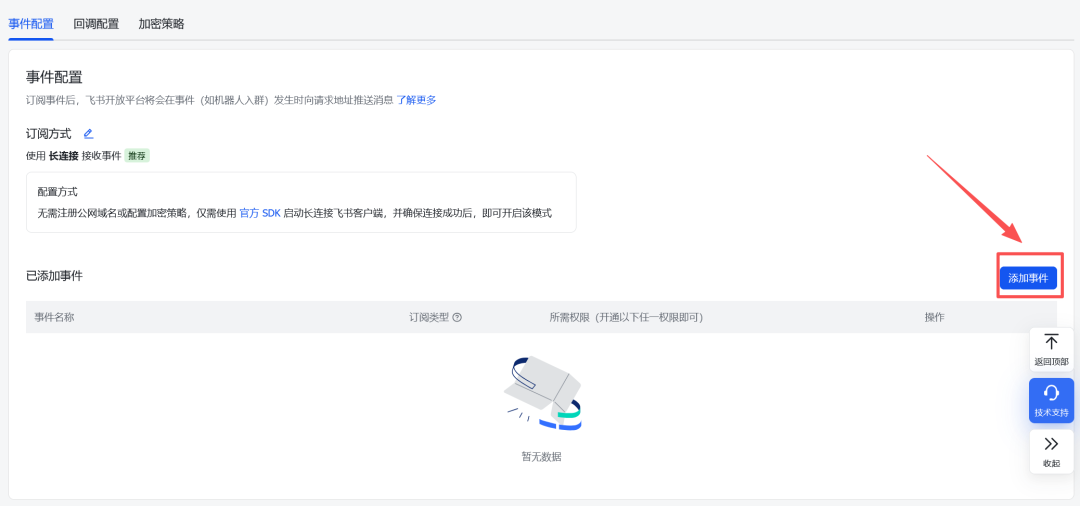The image size is (1080, 506).
Task: Click the 暂无数据 empty-state text
Action: click(x=541, y=456)
